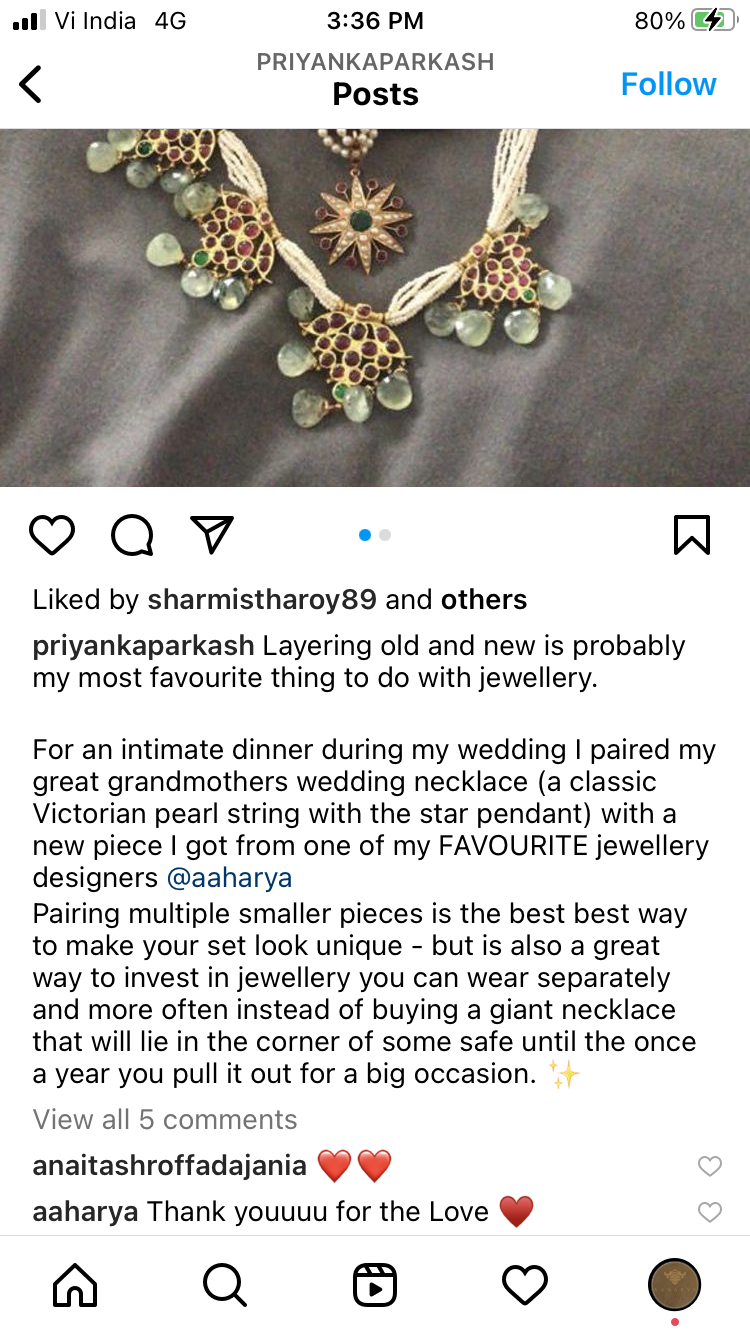This screenshot has width=750, height=1334.
Task: Open sharmistharoy89's profile from likes
Action: coord(262,599)
